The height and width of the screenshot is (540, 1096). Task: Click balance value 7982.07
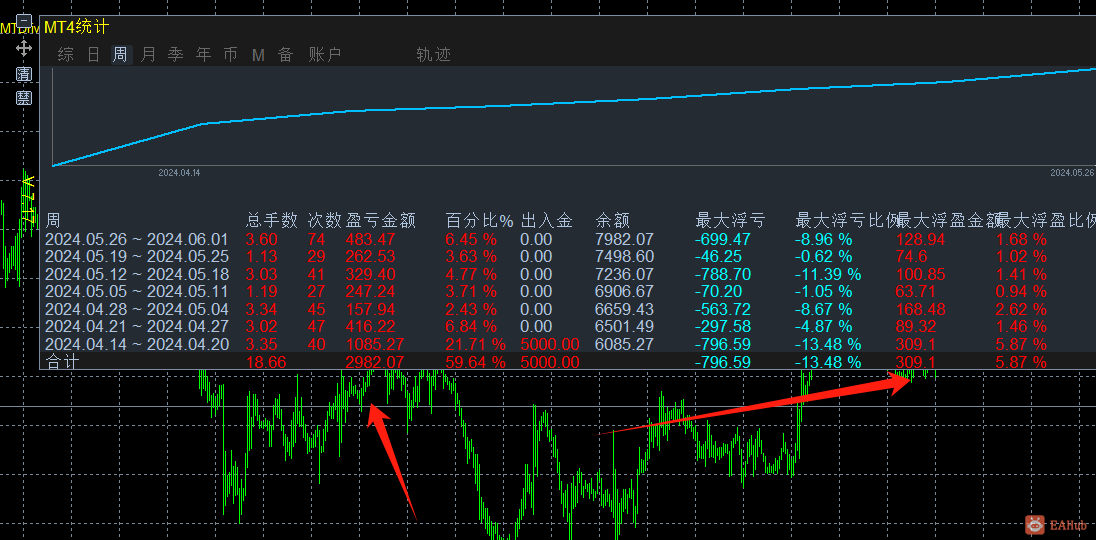(x=624, y=240)
